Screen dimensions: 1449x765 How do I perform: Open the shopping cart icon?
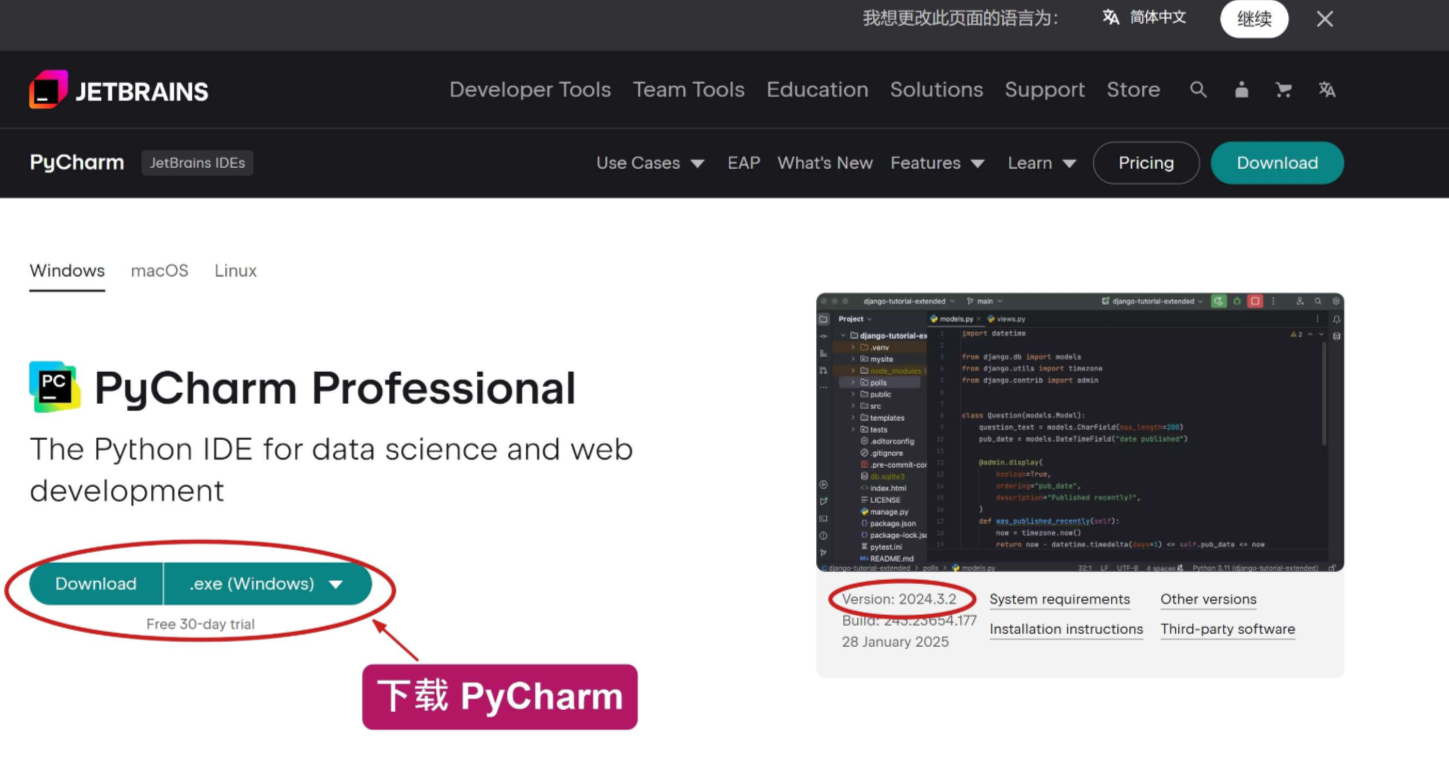[x=1284, y=90]
